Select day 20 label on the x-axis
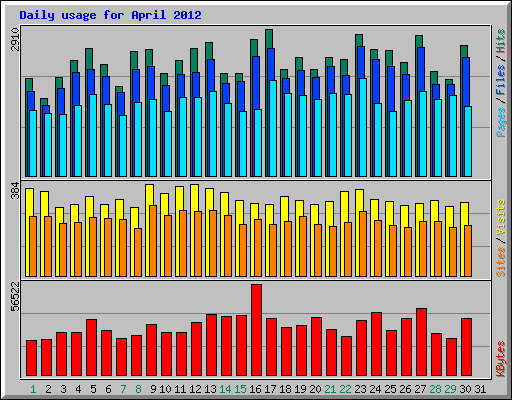Image resolution: width=512 pixels, height=400 pixels. click(315, 389)
